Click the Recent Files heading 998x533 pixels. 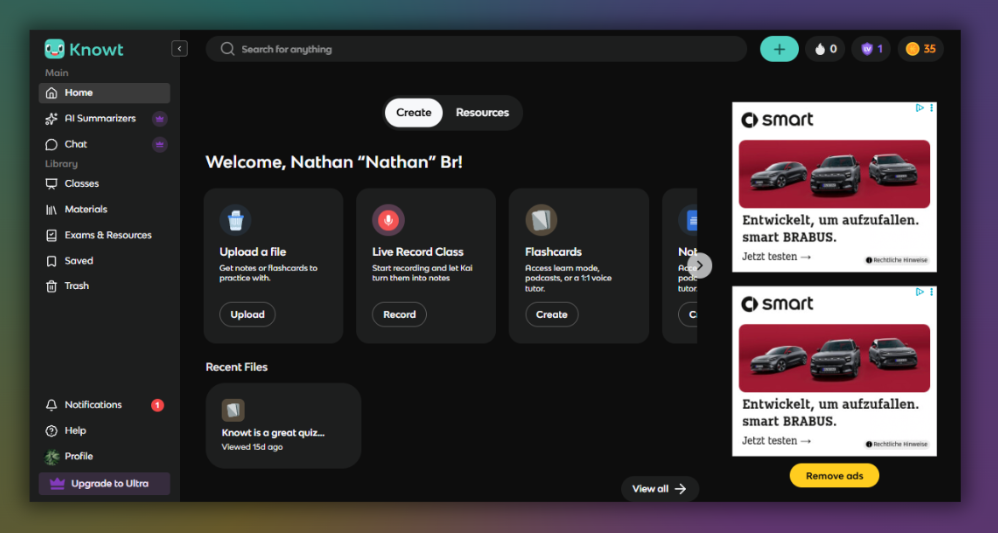[x=237, y=367]
